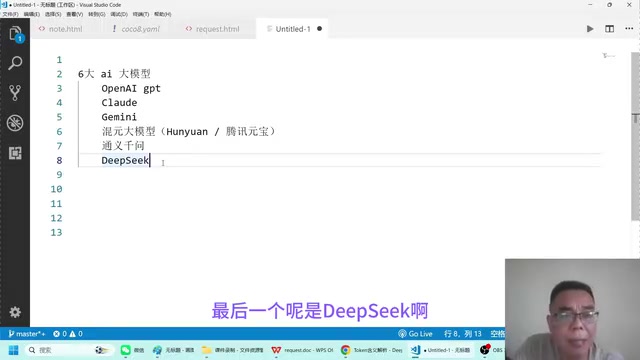Click the VS Code Untitled-1 taskbar item

point(441,350)
